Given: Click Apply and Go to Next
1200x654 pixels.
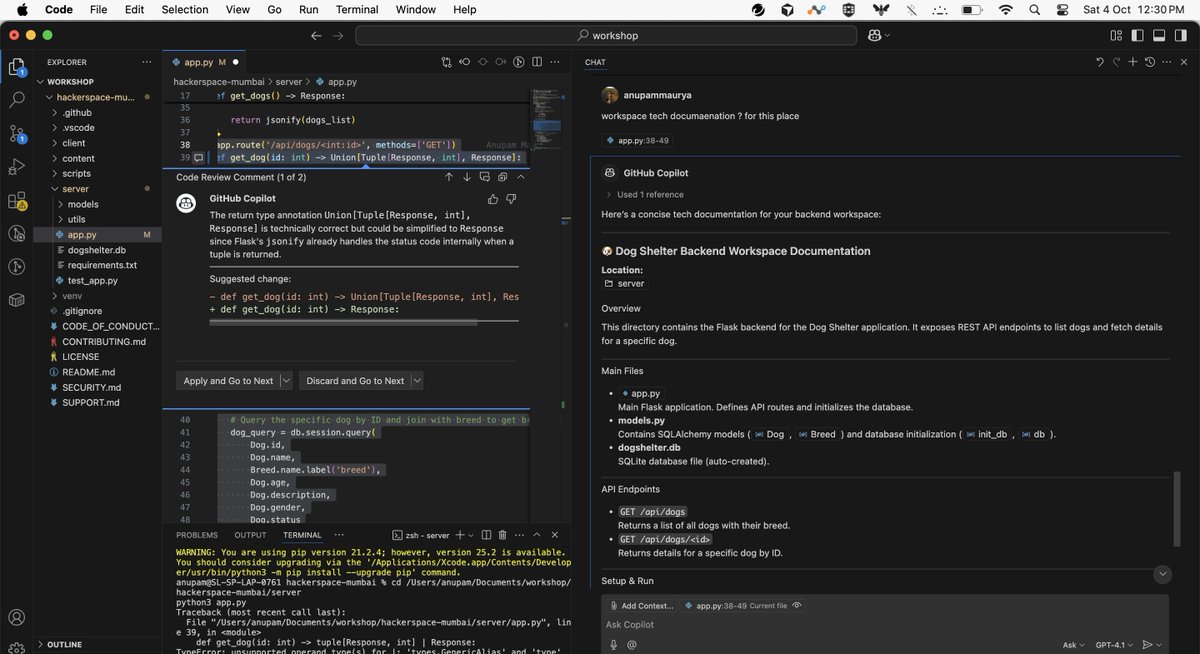Looking at the screenshot, I should click(x=228, y=381).
